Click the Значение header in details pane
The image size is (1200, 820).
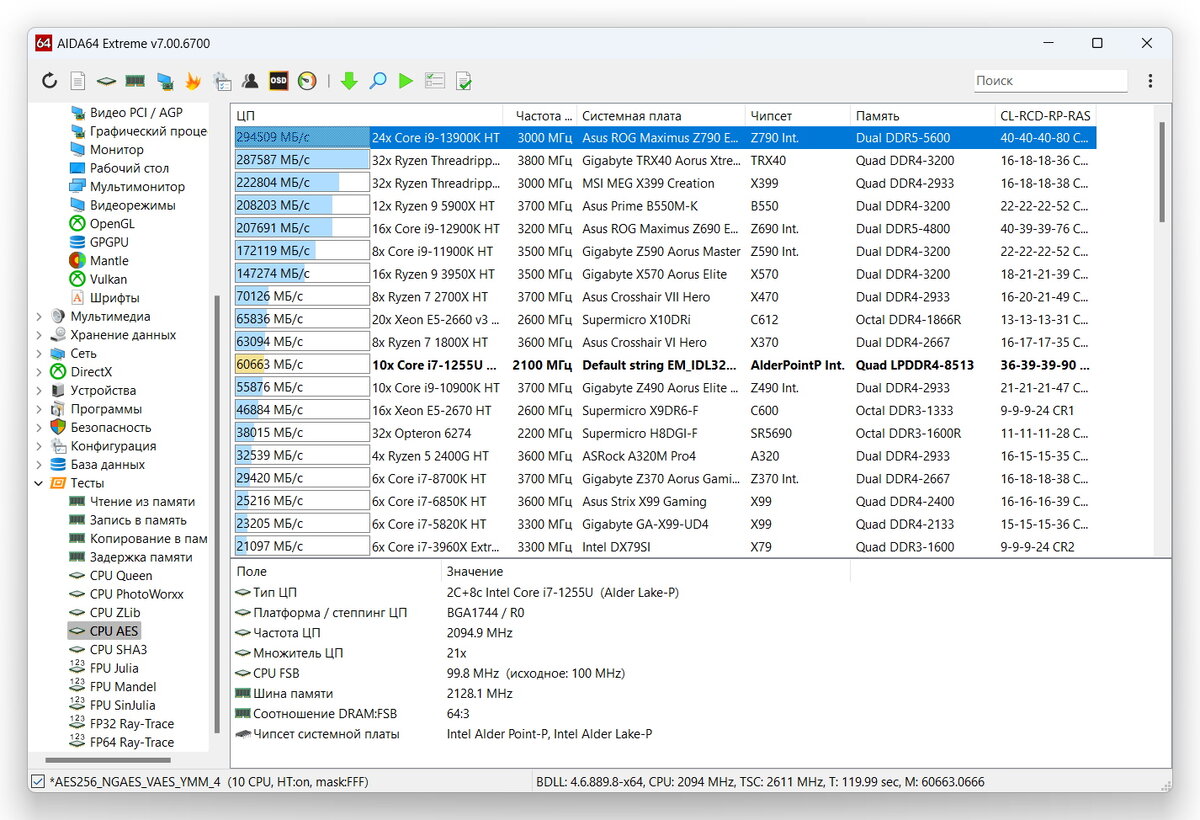[x=645, y=571]
